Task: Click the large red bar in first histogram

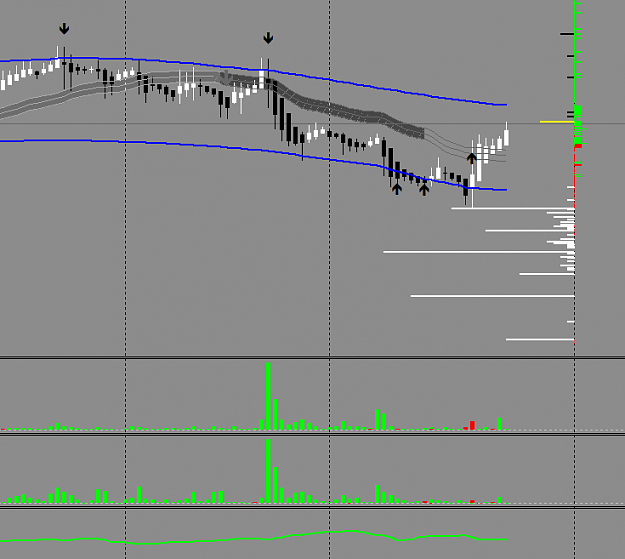Action: 472,425
